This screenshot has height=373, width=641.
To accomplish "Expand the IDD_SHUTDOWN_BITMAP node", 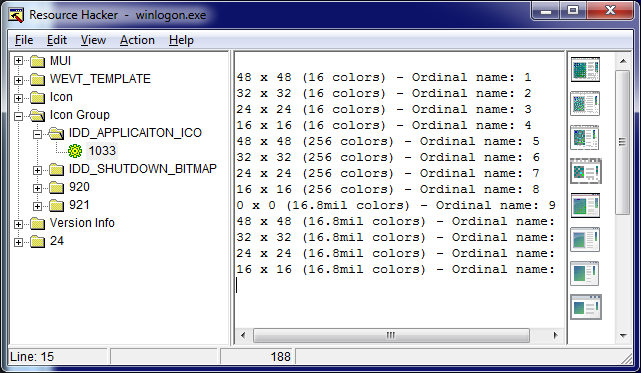I will point(37,170).
